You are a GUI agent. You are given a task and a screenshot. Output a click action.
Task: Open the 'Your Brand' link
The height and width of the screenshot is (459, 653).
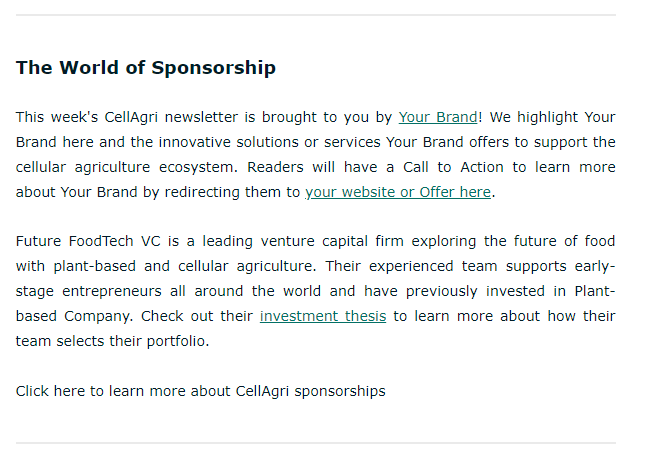click(438, 117)
